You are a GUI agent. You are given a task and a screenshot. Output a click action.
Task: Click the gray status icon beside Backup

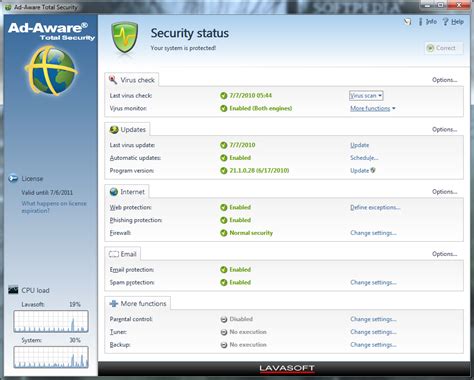point(224,345)
